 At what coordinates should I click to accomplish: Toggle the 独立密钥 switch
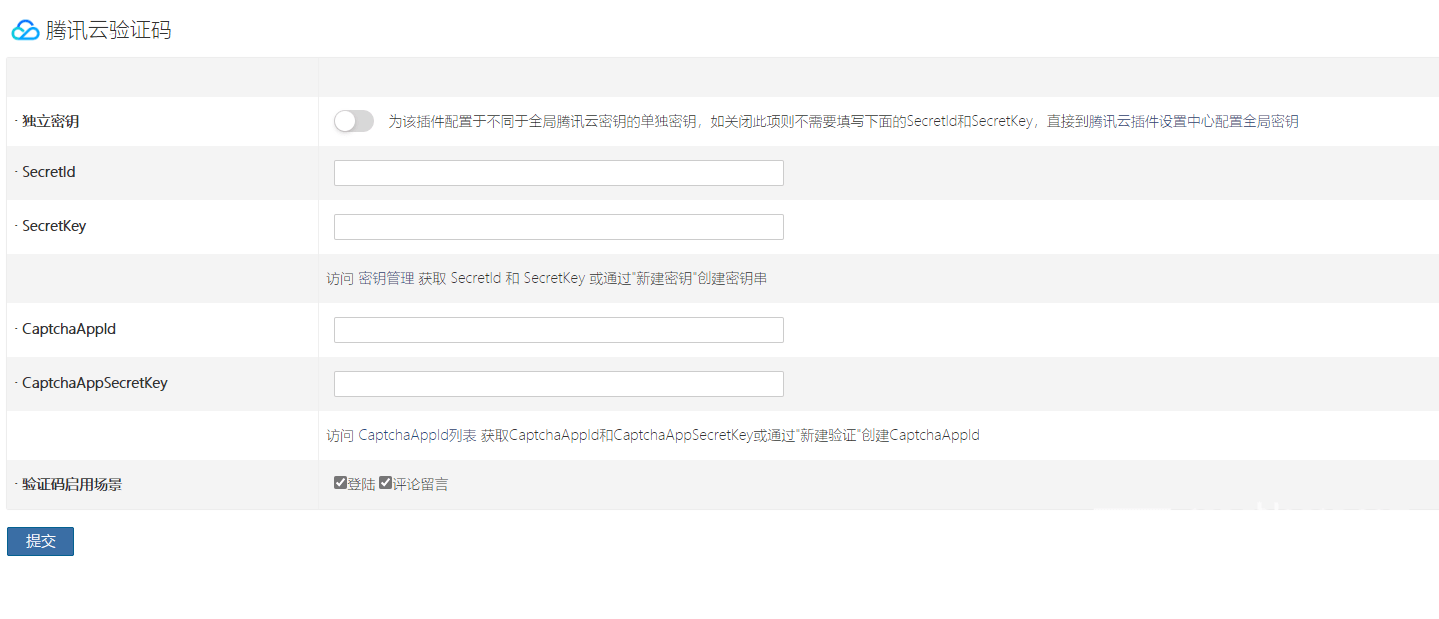pos(354,121)
